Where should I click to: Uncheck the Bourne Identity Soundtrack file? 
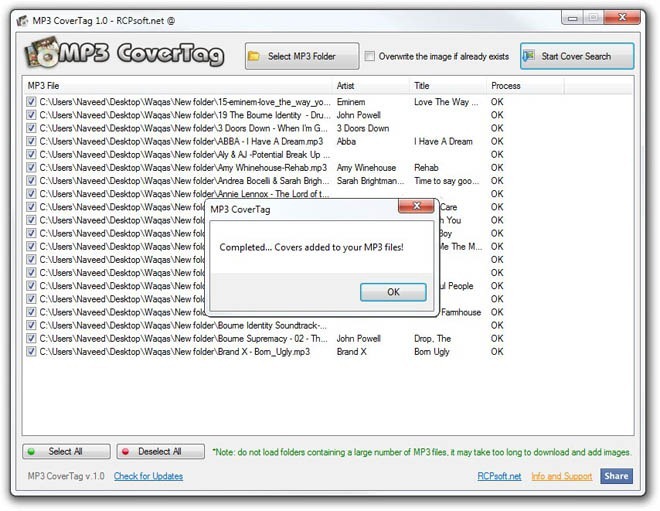(31, 325)
